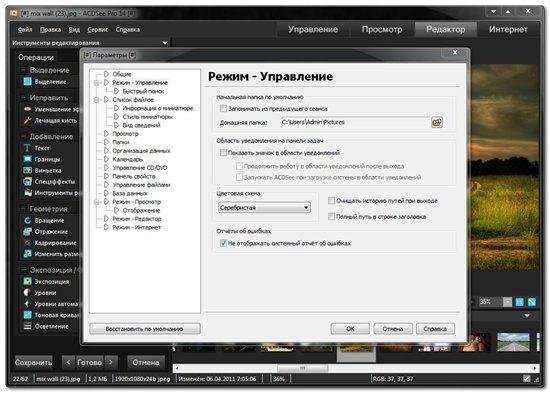
Task: Collapse the Режим - Управление tree node
Action: tap(96, 83)
